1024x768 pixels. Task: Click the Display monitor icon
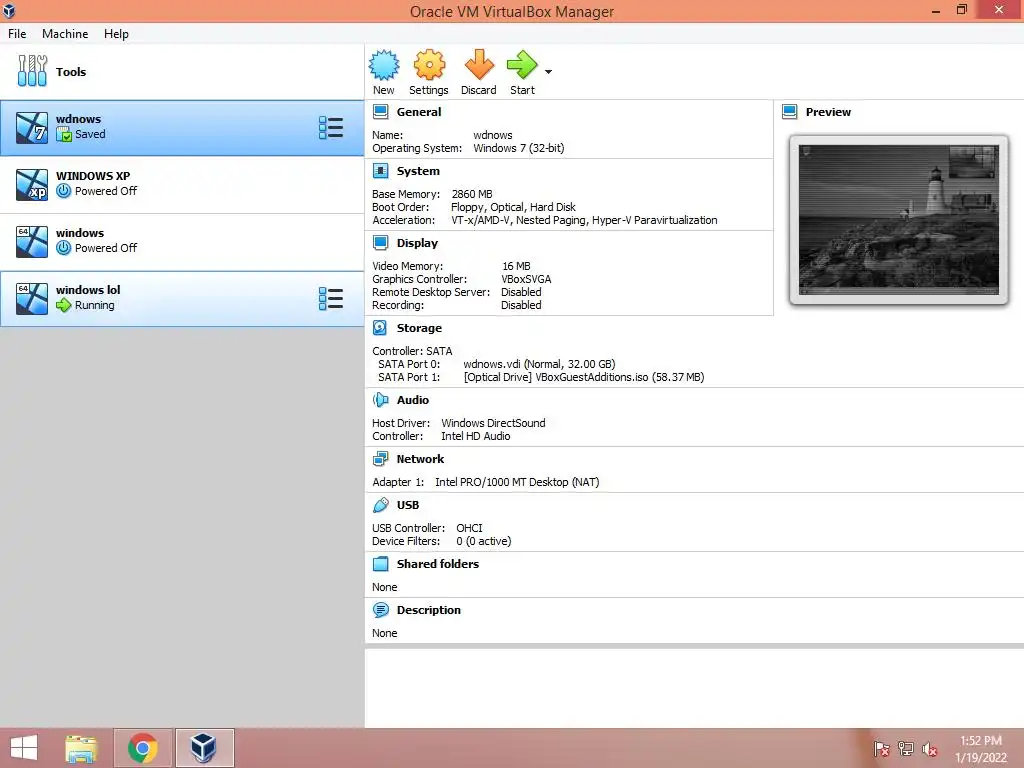(x=380, y=242)
